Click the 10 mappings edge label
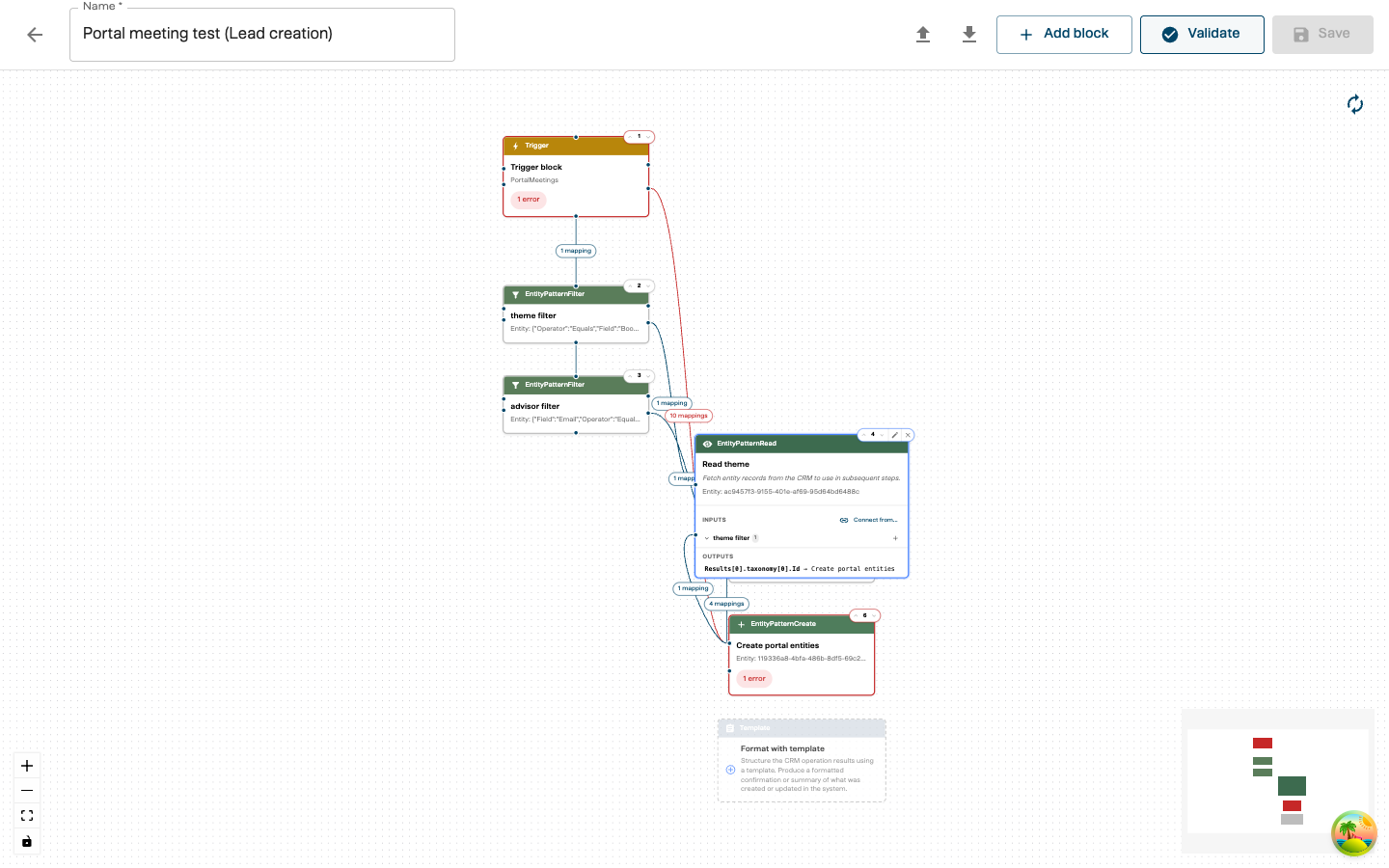The image size is (1389, 868). tap(689, 416)
